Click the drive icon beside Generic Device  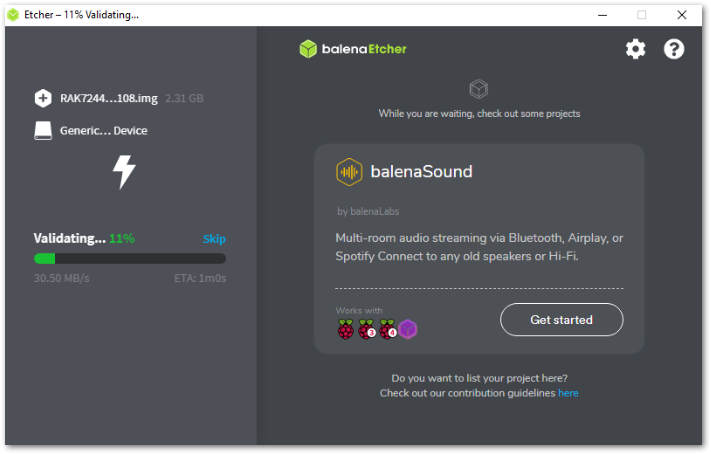point(43,131)
